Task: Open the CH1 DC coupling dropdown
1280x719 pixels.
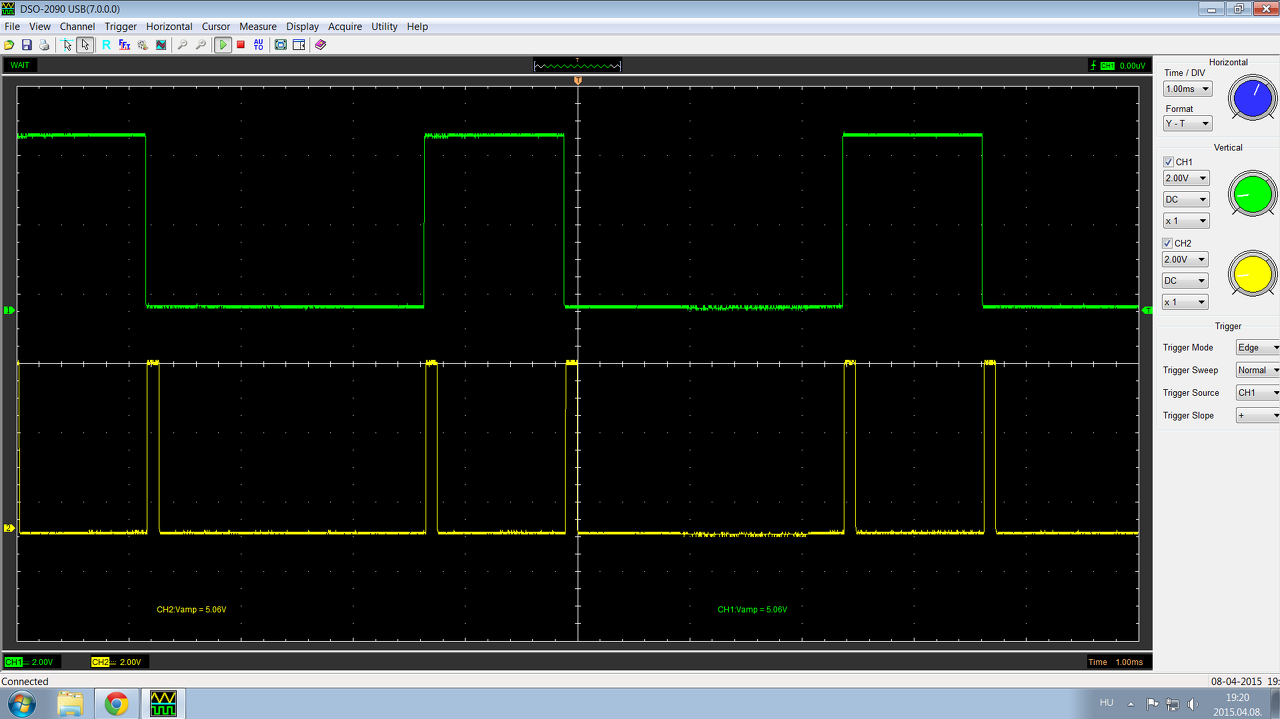Action: (1186, 199)
